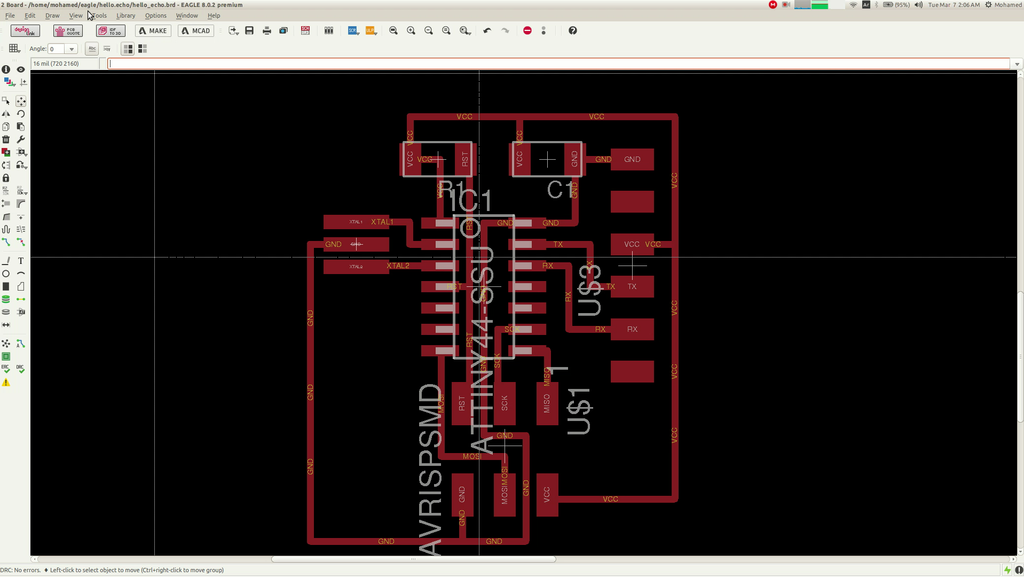
Task: Click the clock showing Tue Mar 7
Action: pyautogui.click(x=954, y=5)
